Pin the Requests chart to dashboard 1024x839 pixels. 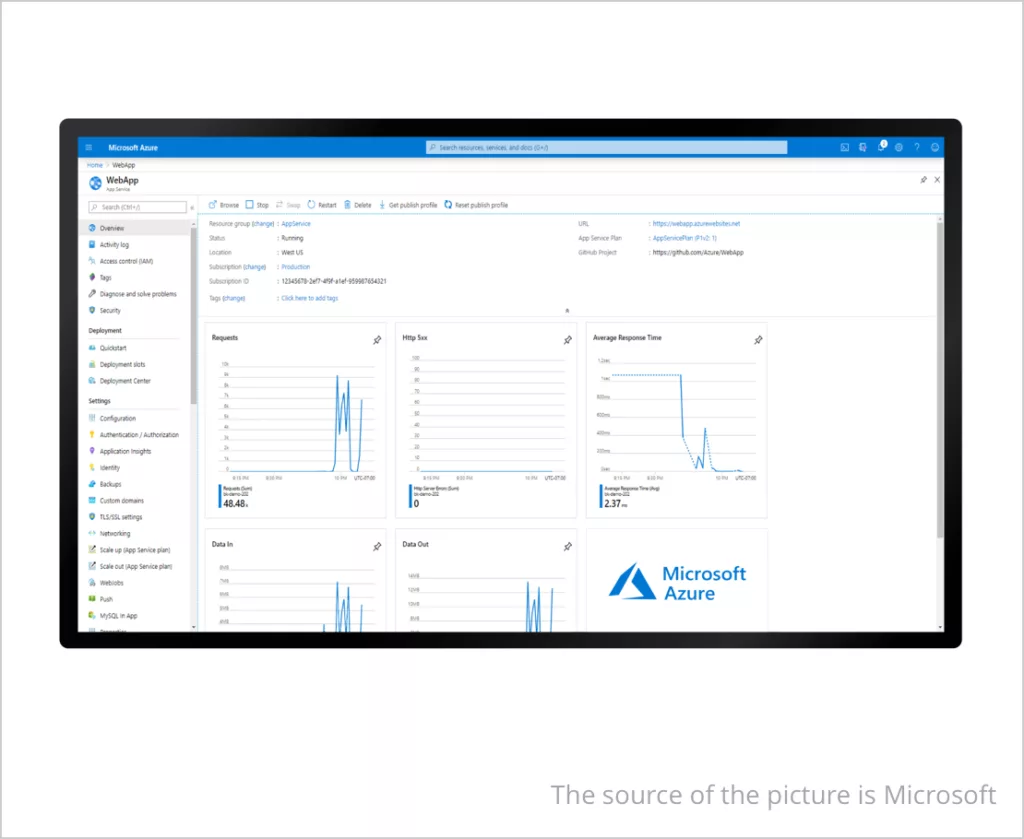tap(377, 340)
